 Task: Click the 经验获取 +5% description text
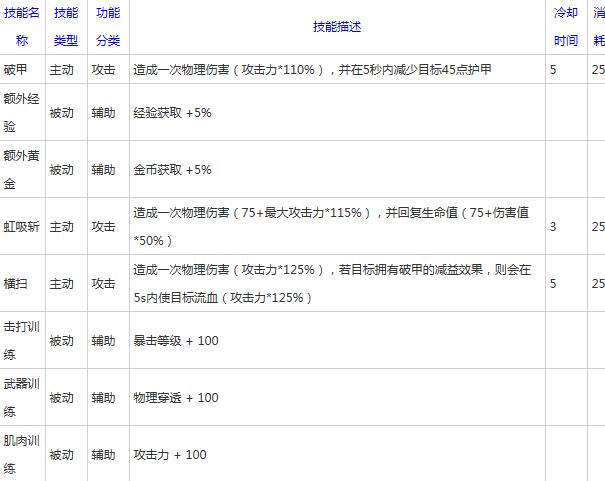[172, 113]
